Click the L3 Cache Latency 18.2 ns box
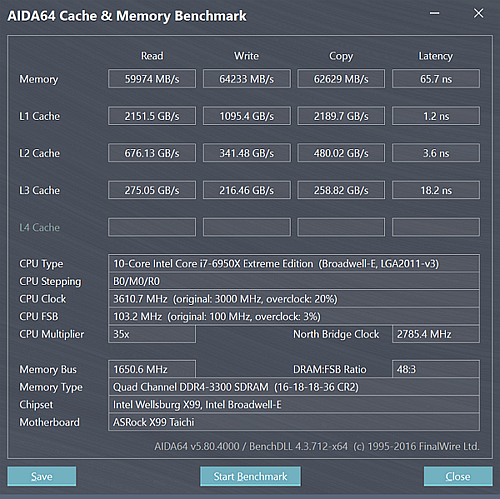The image size is (500, 499). [x=436, y=190]
